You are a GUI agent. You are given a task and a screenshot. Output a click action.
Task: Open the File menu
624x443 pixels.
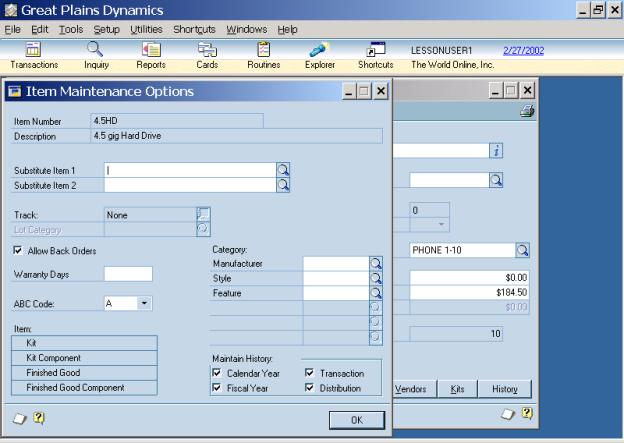click(x=12, y=29)
